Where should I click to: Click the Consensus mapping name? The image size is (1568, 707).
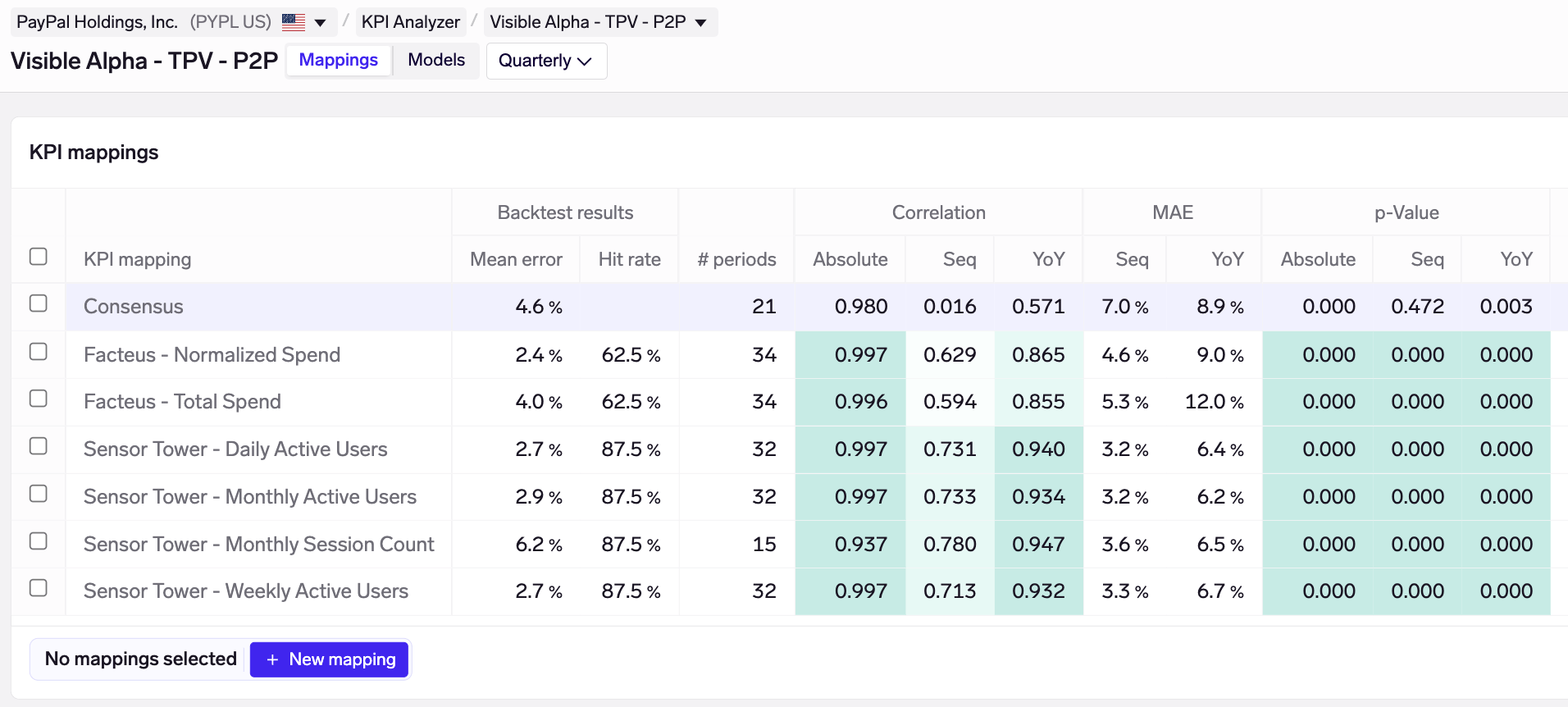tap(134, 307)
